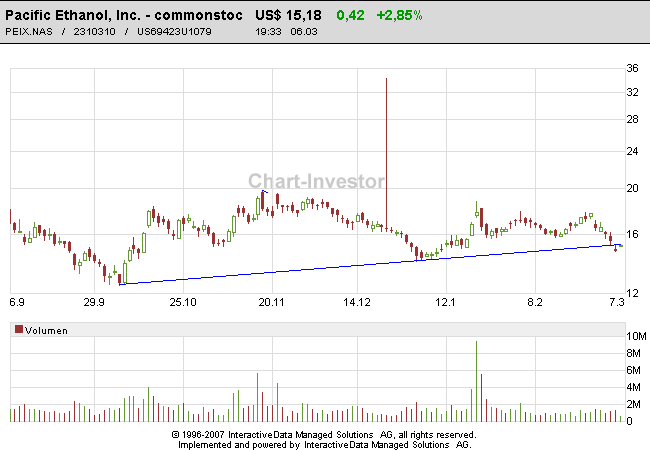The width and height of the screenshot is (650, 450).
Task: Click the 32 price axis label
Action: click(633, 92)
